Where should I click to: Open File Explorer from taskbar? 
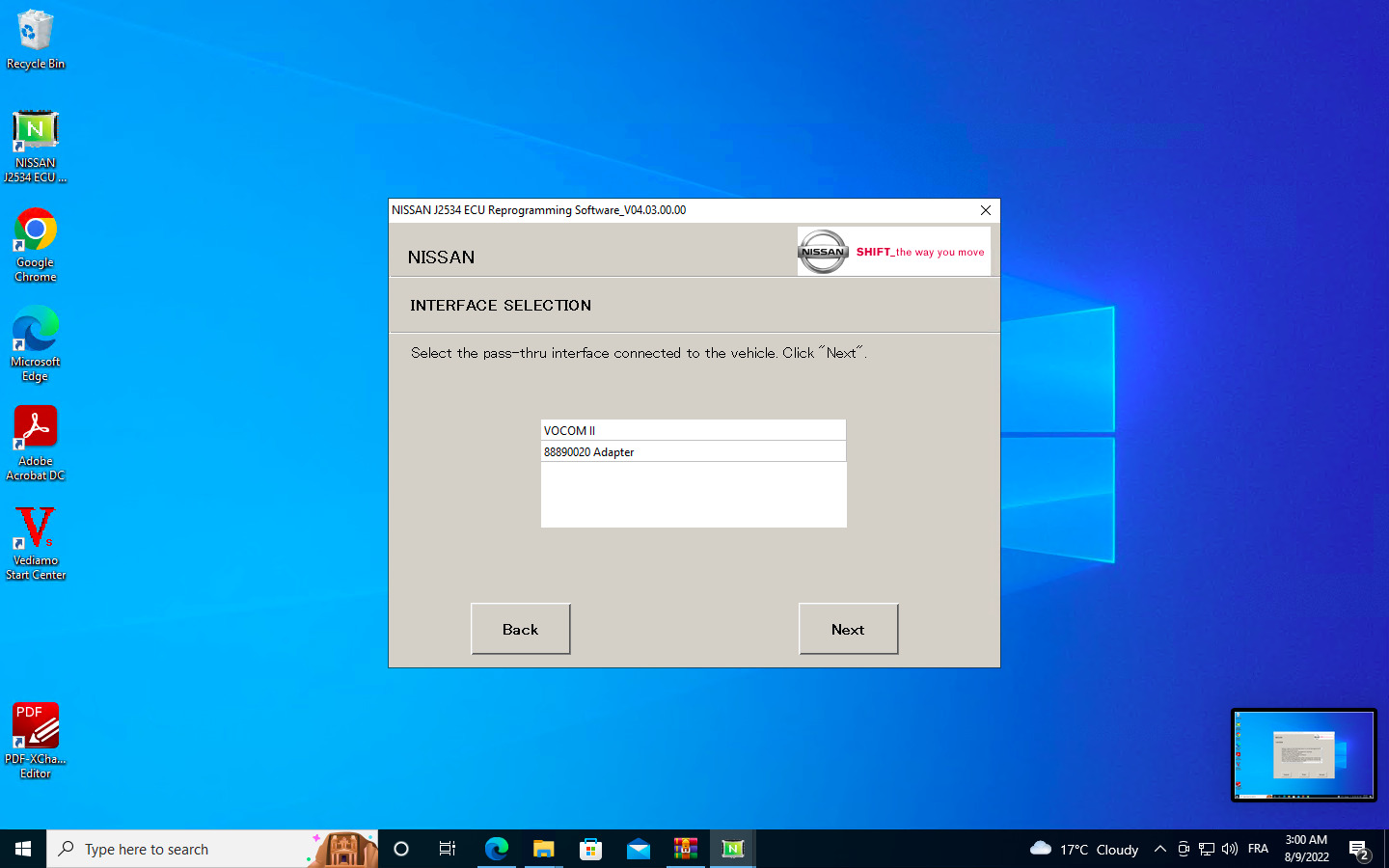543,849
